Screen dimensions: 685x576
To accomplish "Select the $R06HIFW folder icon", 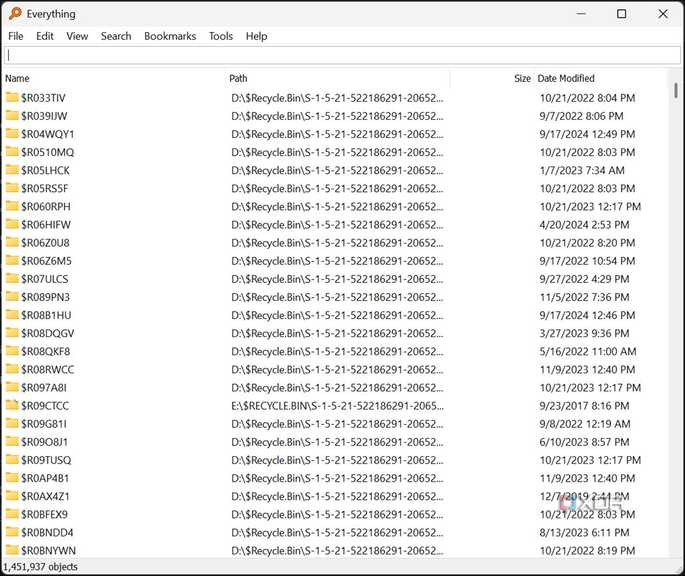I will tap(12, 224).
